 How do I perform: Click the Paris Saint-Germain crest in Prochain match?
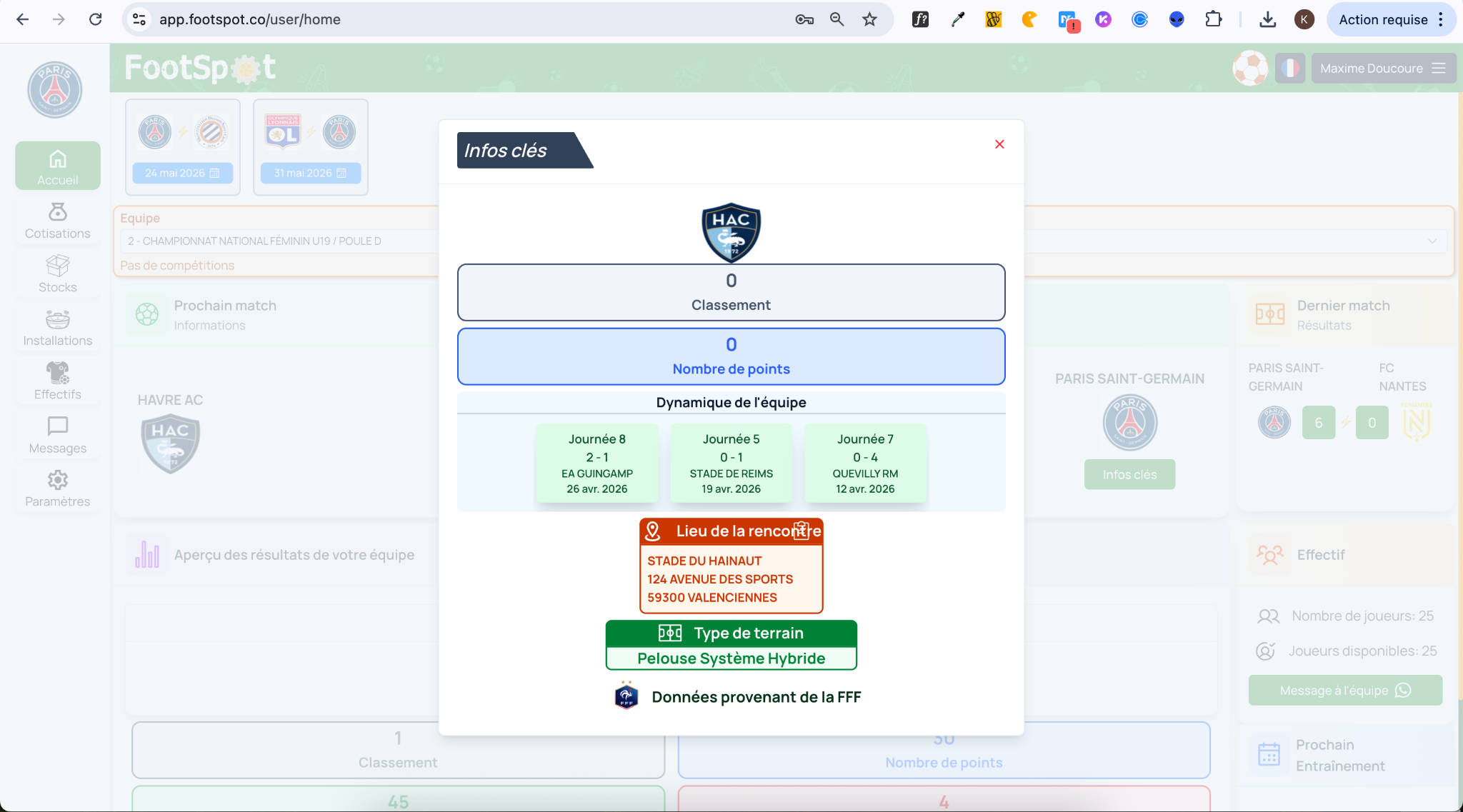(1129, 422)
